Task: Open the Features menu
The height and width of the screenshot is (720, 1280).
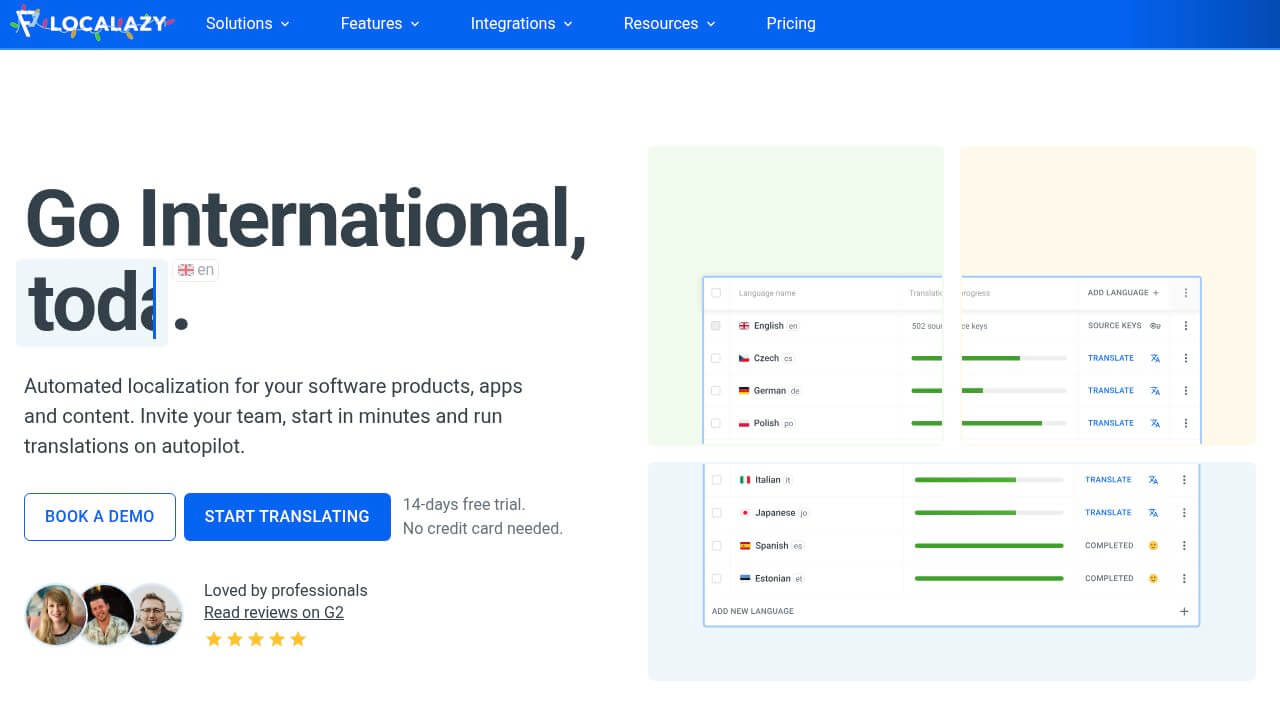Action: point(379,23)
